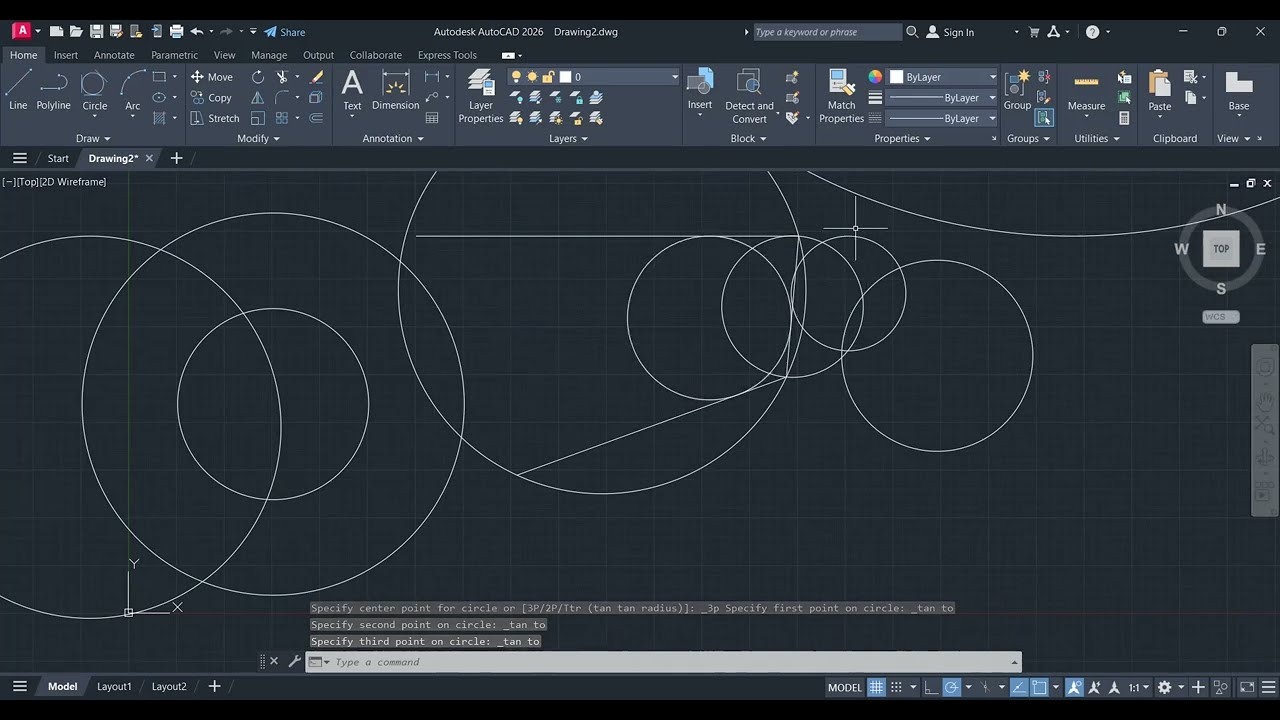Click the Rectangular Array icon
The height and width of the screenshot is (720, 1280).
283,118
